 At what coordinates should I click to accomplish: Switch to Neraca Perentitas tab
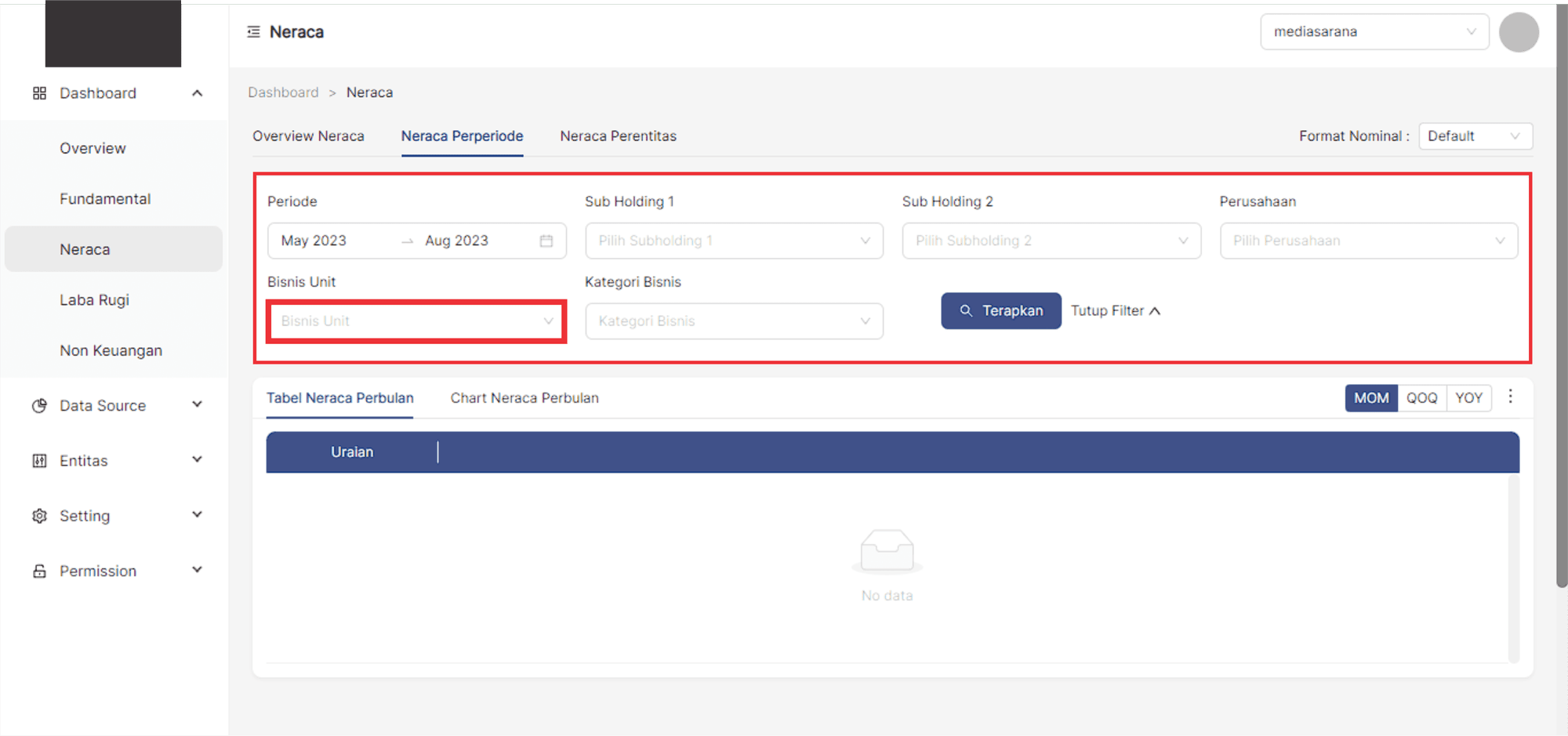(618, 136)
